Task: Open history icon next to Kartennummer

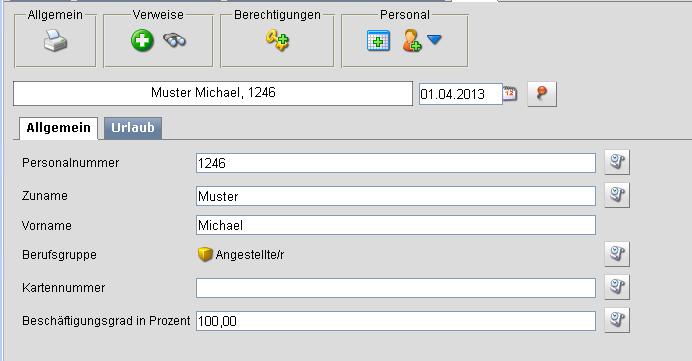Action: [x=617, y=287]
